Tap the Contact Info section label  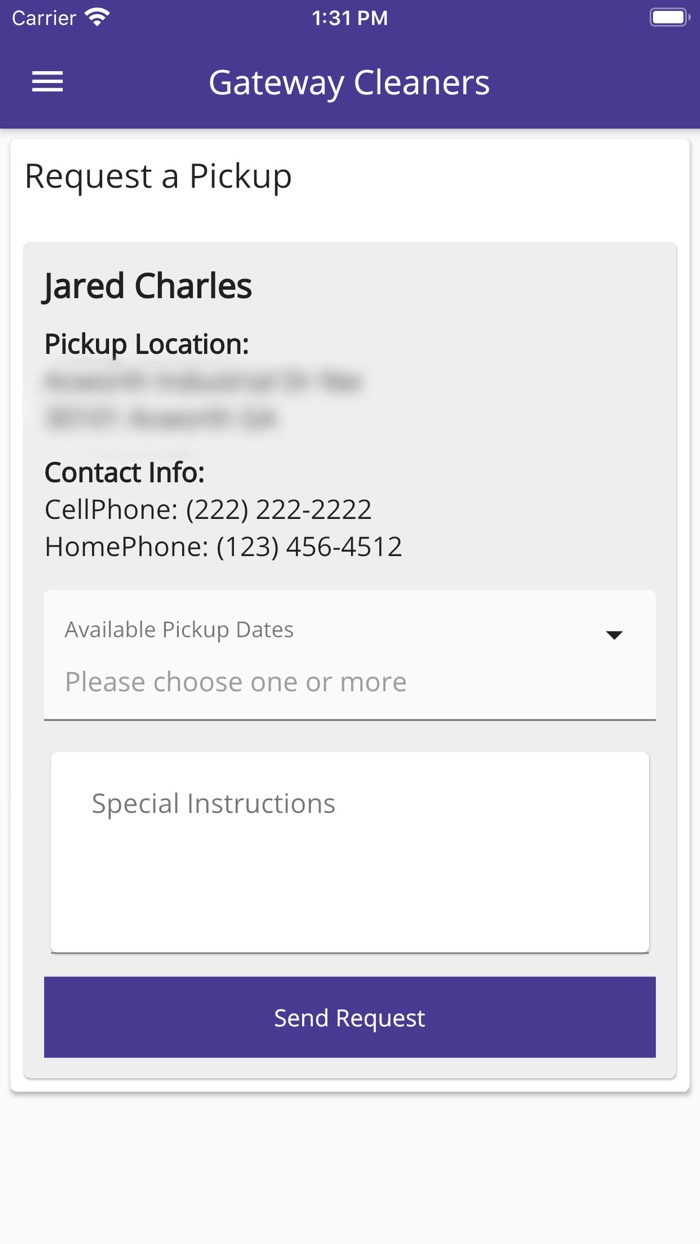pos(125,471)
